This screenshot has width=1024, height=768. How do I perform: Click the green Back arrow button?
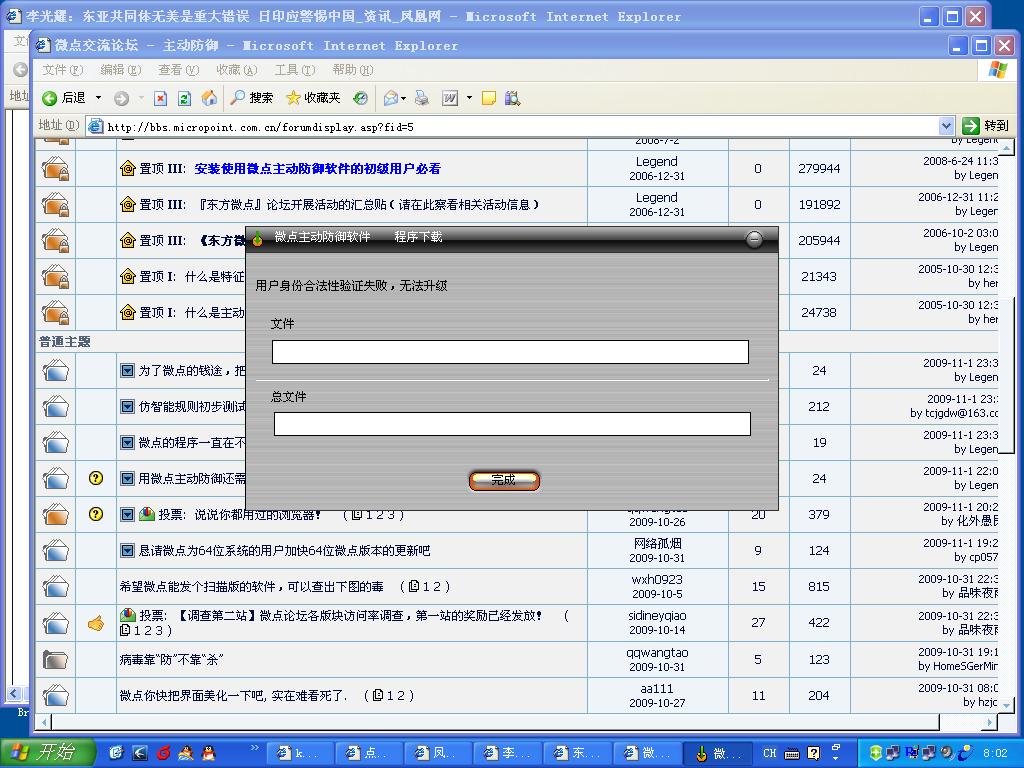pyautogui.click(x=50, y=98)
